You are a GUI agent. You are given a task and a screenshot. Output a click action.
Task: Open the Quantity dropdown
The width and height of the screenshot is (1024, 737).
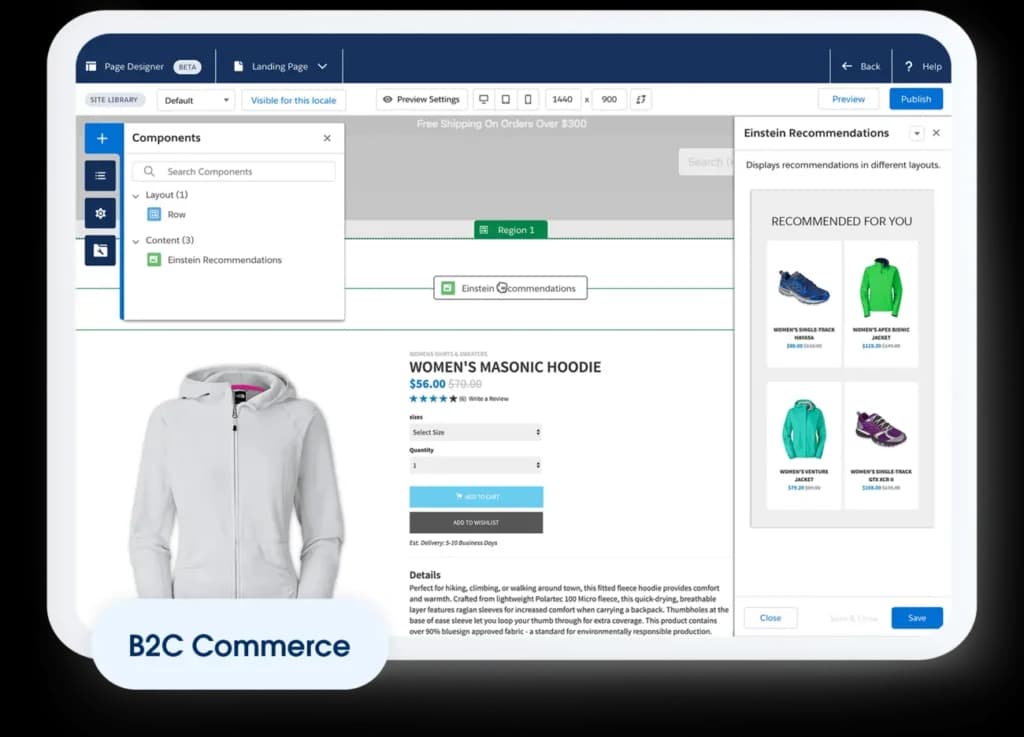475,465
